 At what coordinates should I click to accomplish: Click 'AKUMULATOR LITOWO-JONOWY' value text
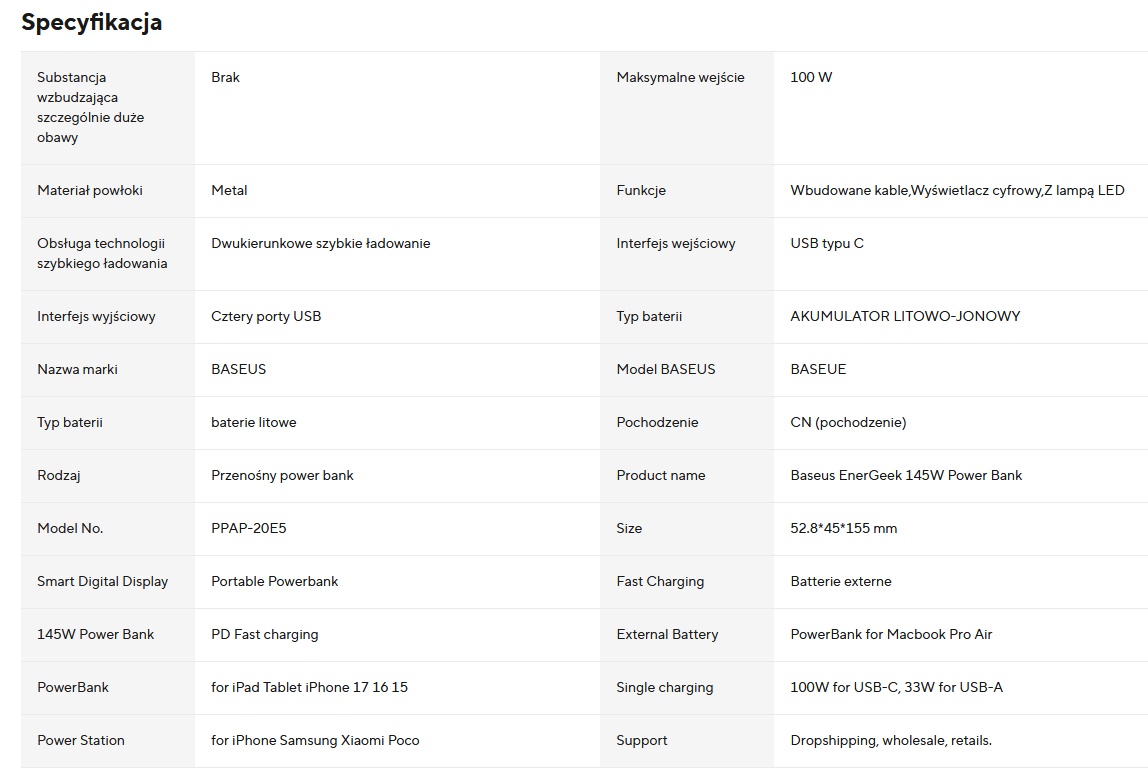[x=905, y=316]
